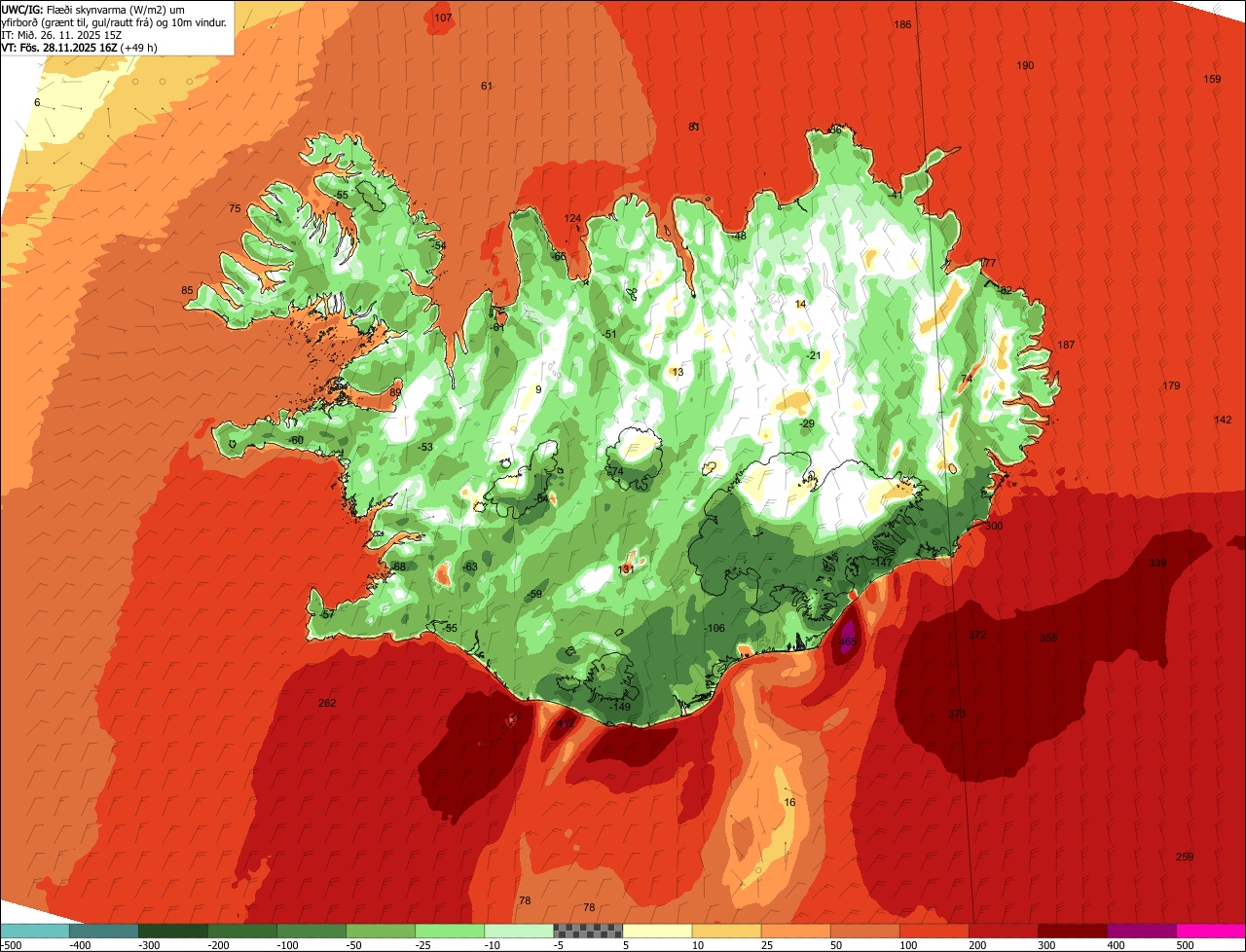
Task: Click the -57 value on Reykjanes peninsula
Action: (327, 614)
